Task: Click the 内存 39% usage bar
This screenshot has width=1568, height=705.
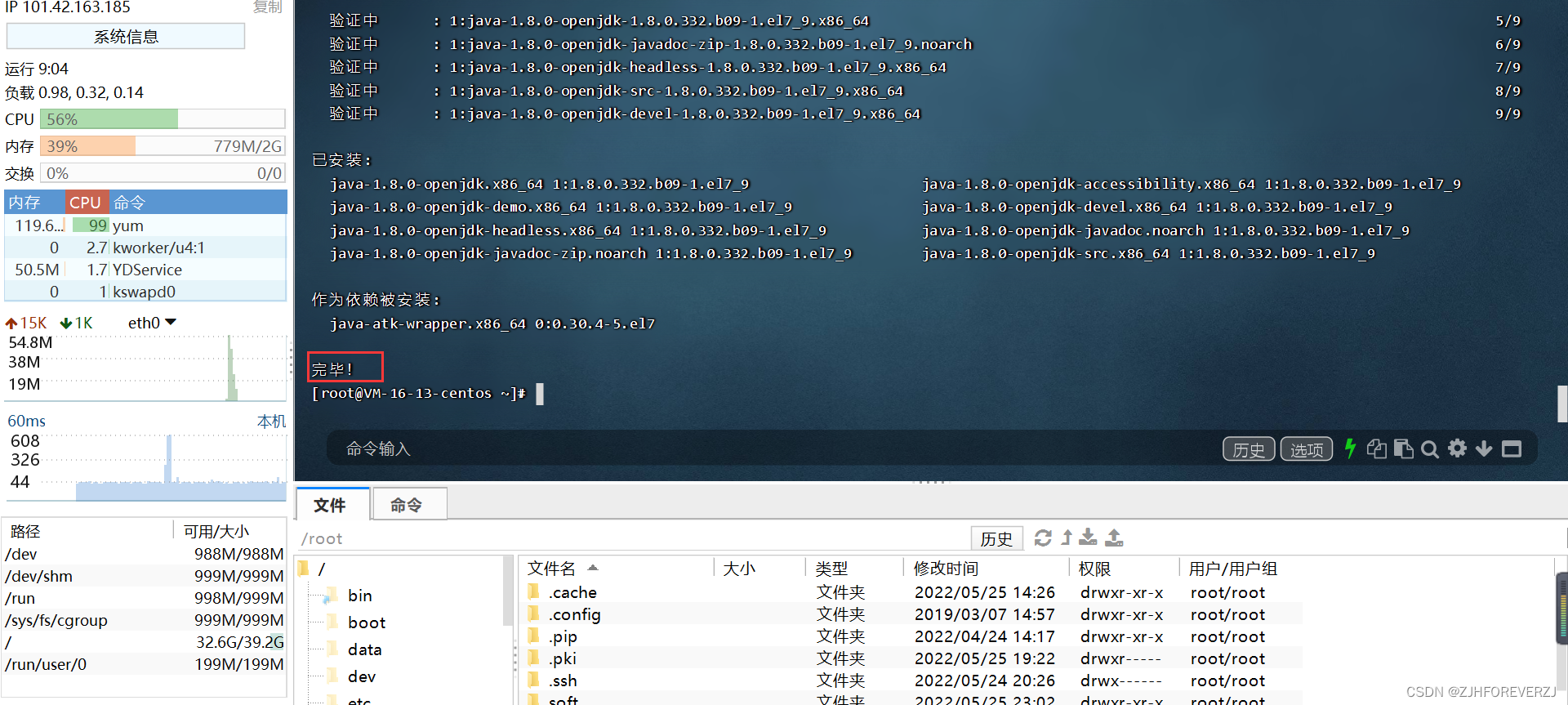Action: click(x=163, y=146)
